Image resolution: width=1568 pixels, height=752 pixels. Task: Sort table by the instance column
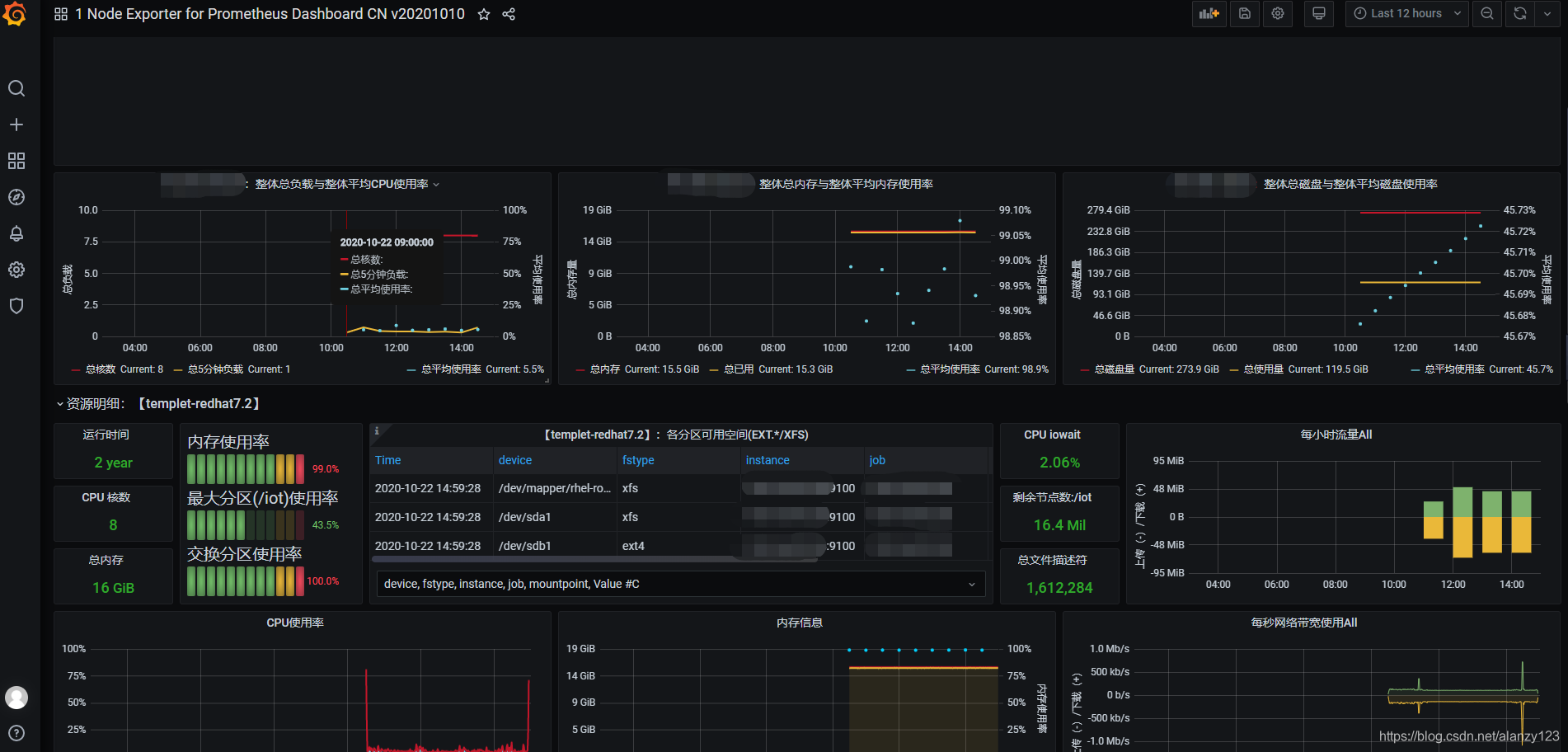click(768, 460)
